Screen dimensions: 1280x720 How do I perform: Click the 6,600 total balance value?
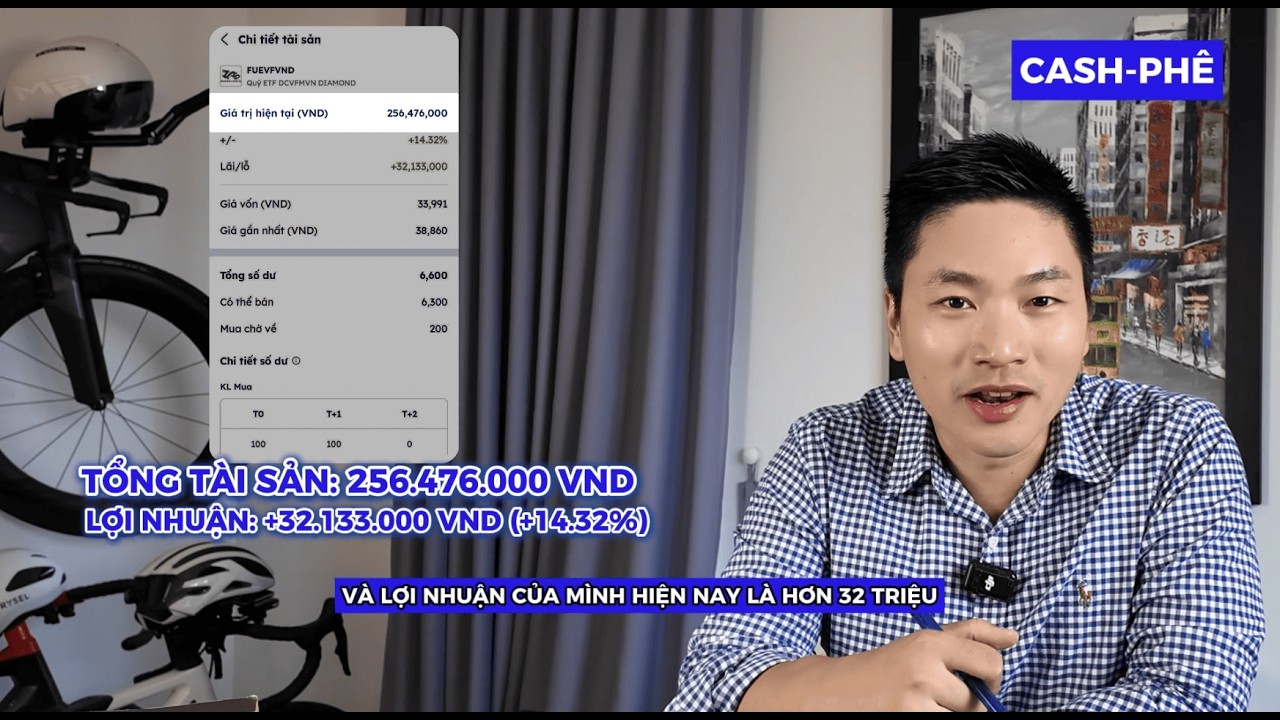pyautogui.click(x=434, y=275)
